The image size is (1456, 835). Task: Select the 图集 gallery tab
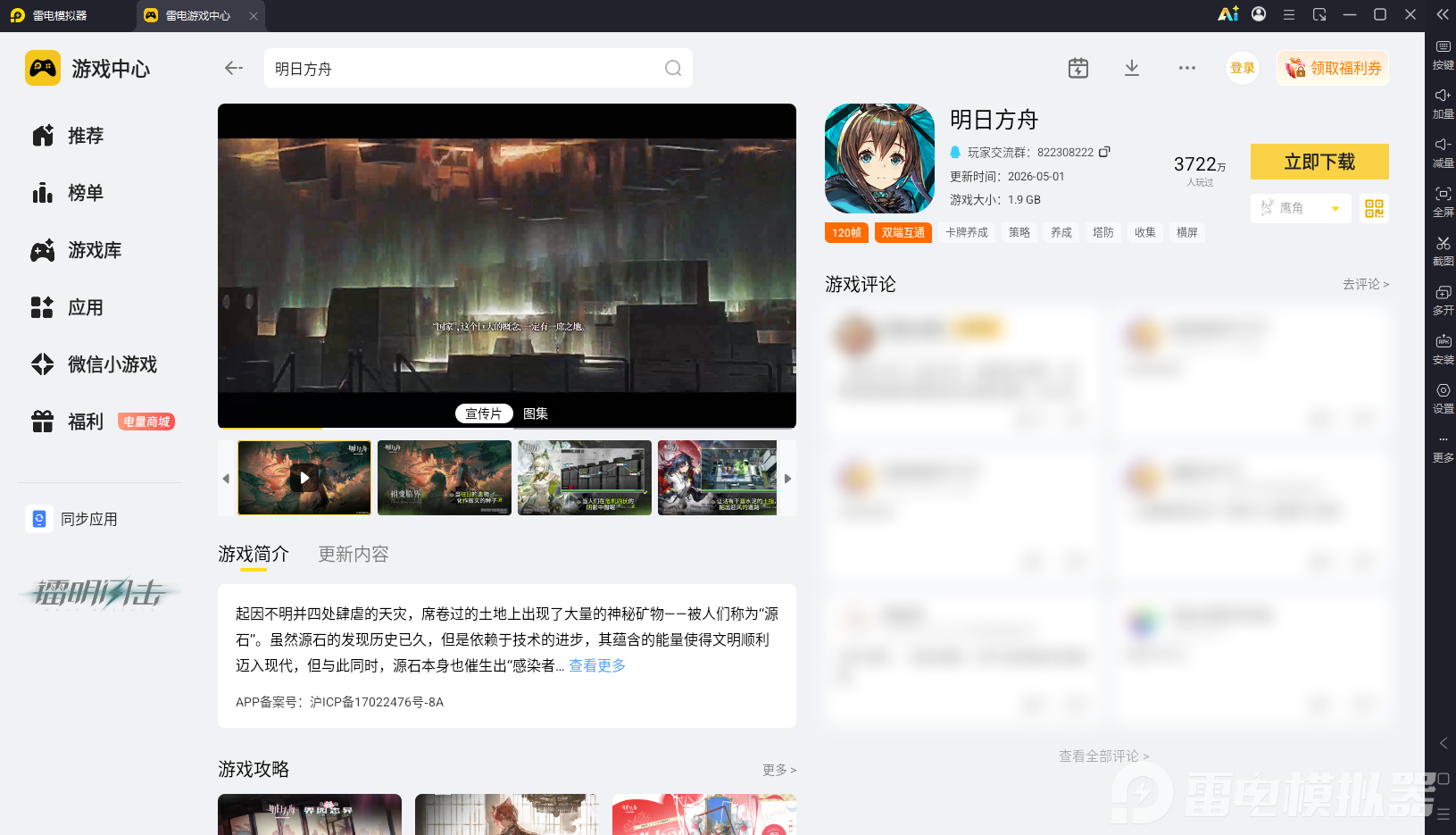pyautogui.click(x=536, y=413)
